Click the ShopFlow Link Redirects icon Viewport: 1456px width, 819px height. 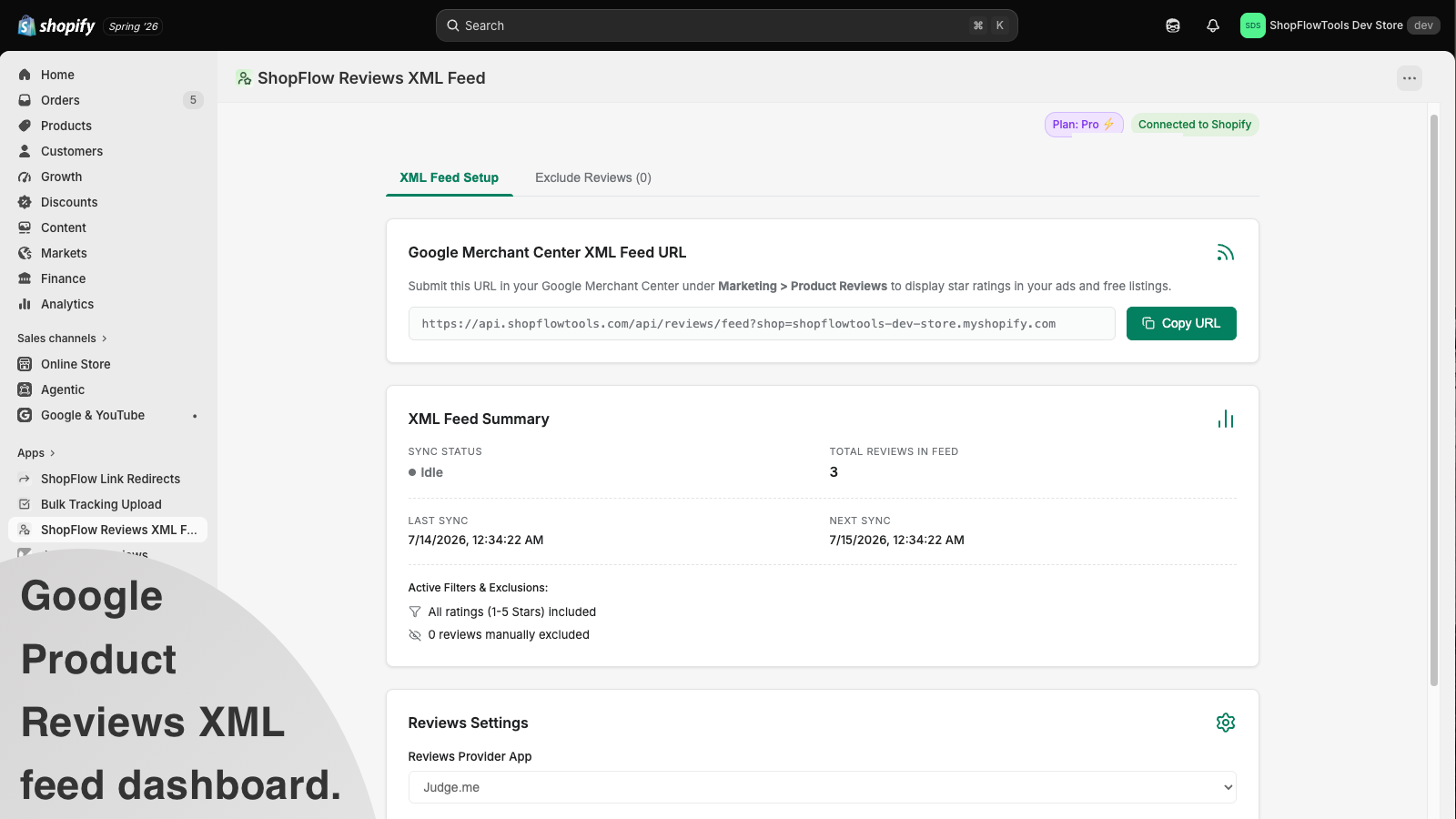click(25, 479)
